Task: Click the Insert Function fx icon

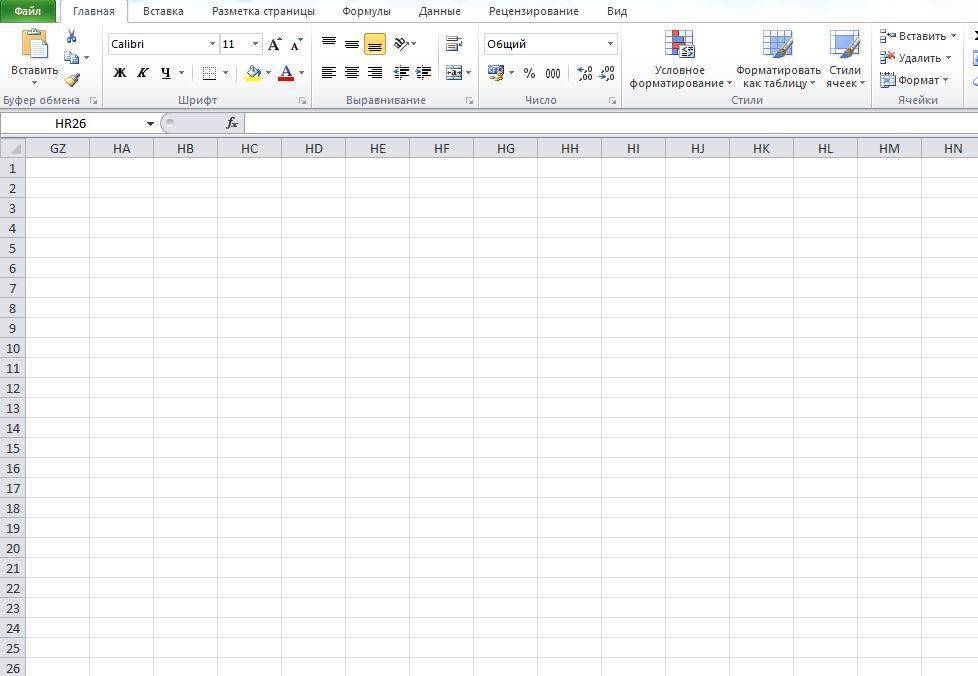Action: click(232, 123)
